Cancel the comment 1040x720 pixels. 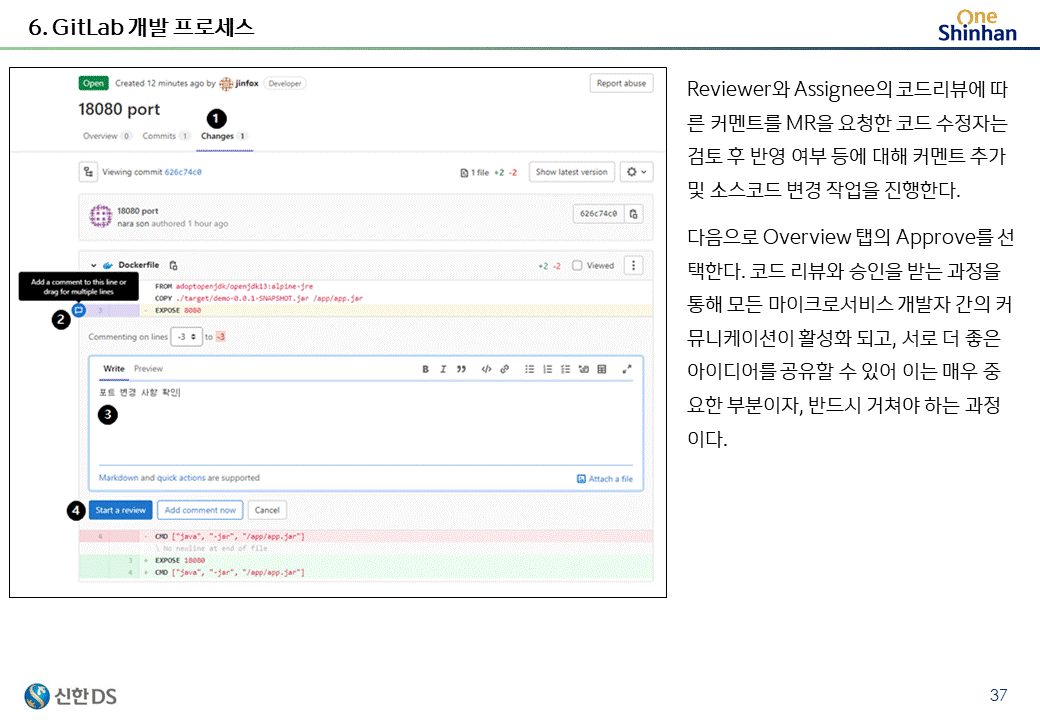267,510
